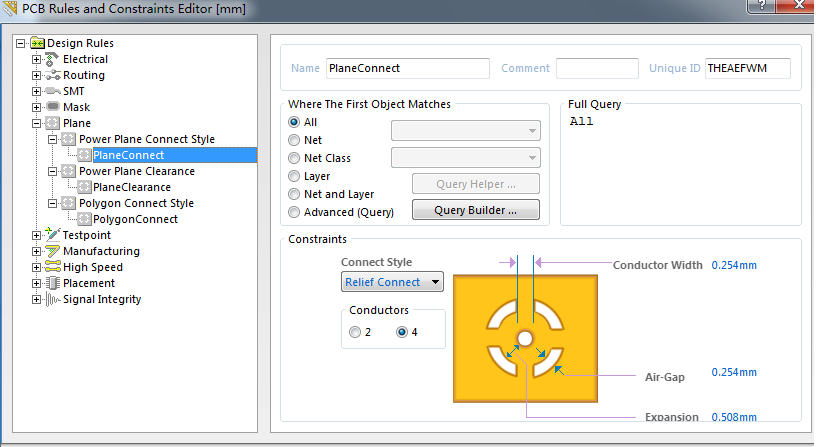Screen dimensions: 816x447
Task: Expand the Placement category node
Action: click(36, 283)
